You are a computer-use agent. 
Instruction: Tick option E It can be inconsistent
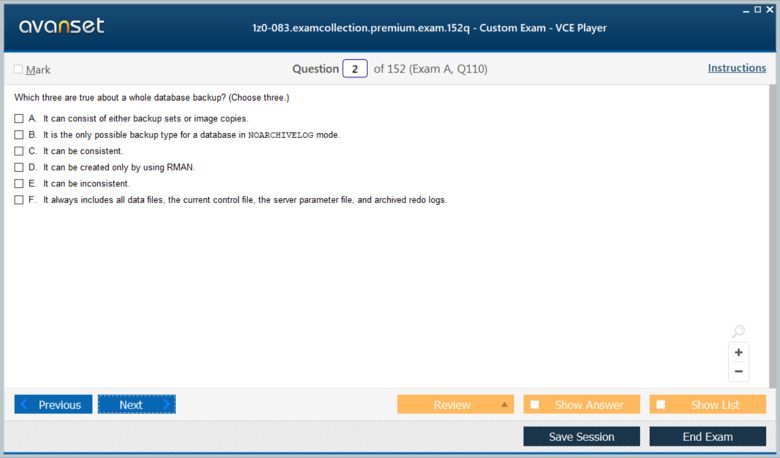[x=19, y=183]
